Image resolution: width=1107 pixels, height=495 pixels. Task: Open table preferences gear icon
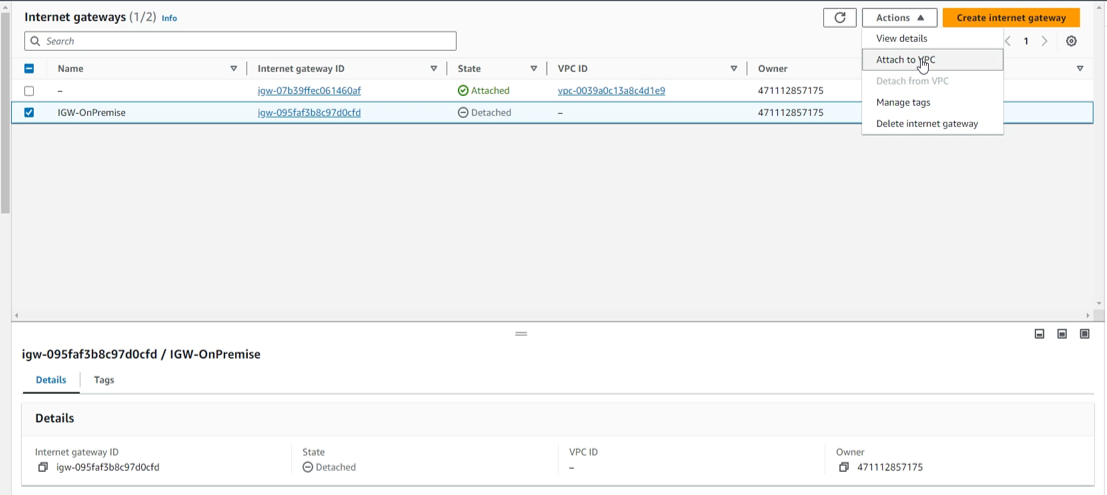tap(1071, 42)
